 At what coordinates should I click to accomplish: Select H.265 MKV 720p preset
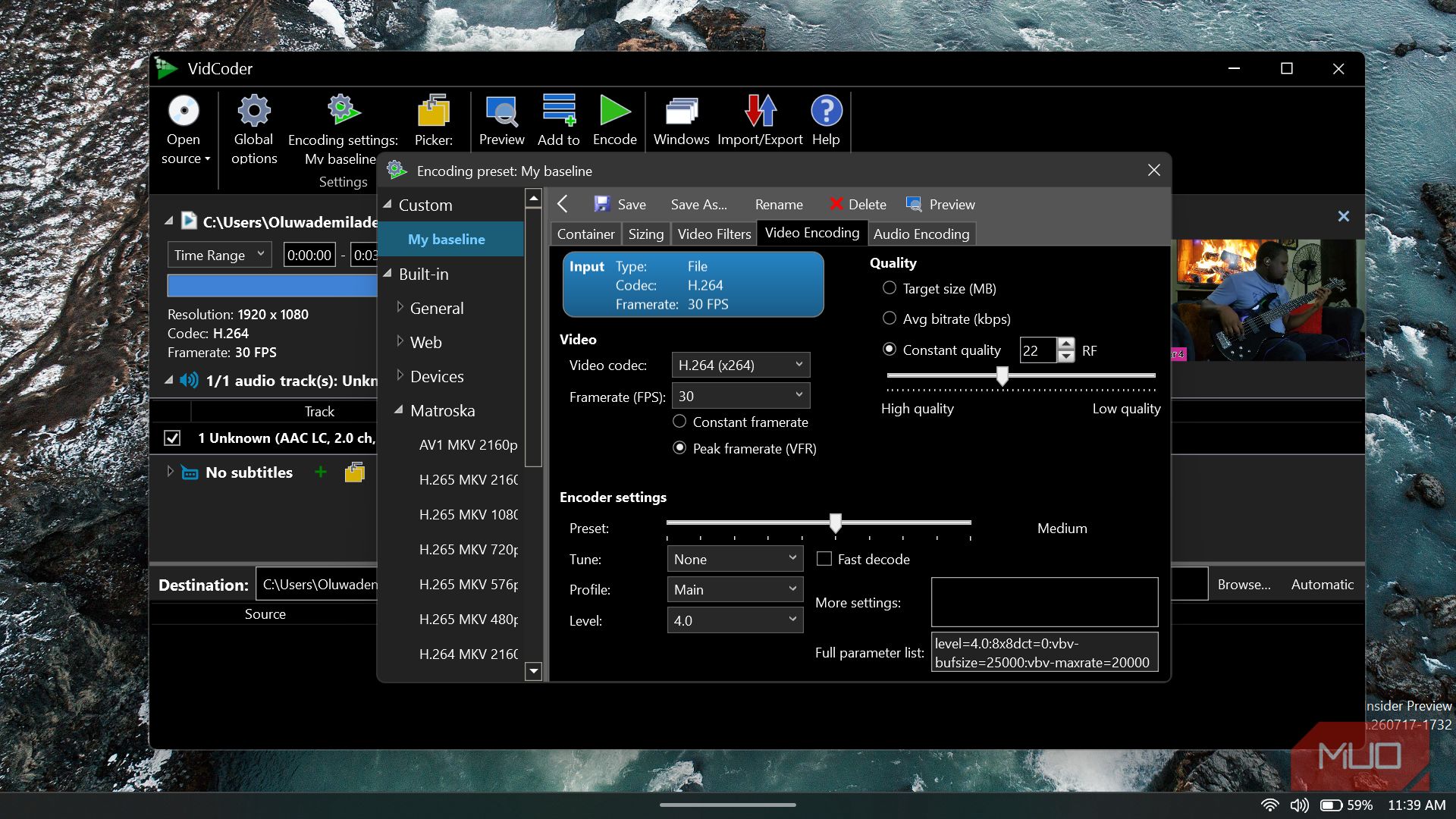click(x=468, y=549)
